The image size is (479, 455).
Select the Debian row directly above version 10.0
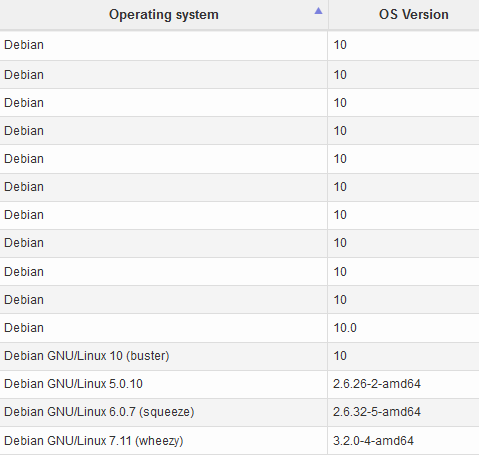coord(239,300)
